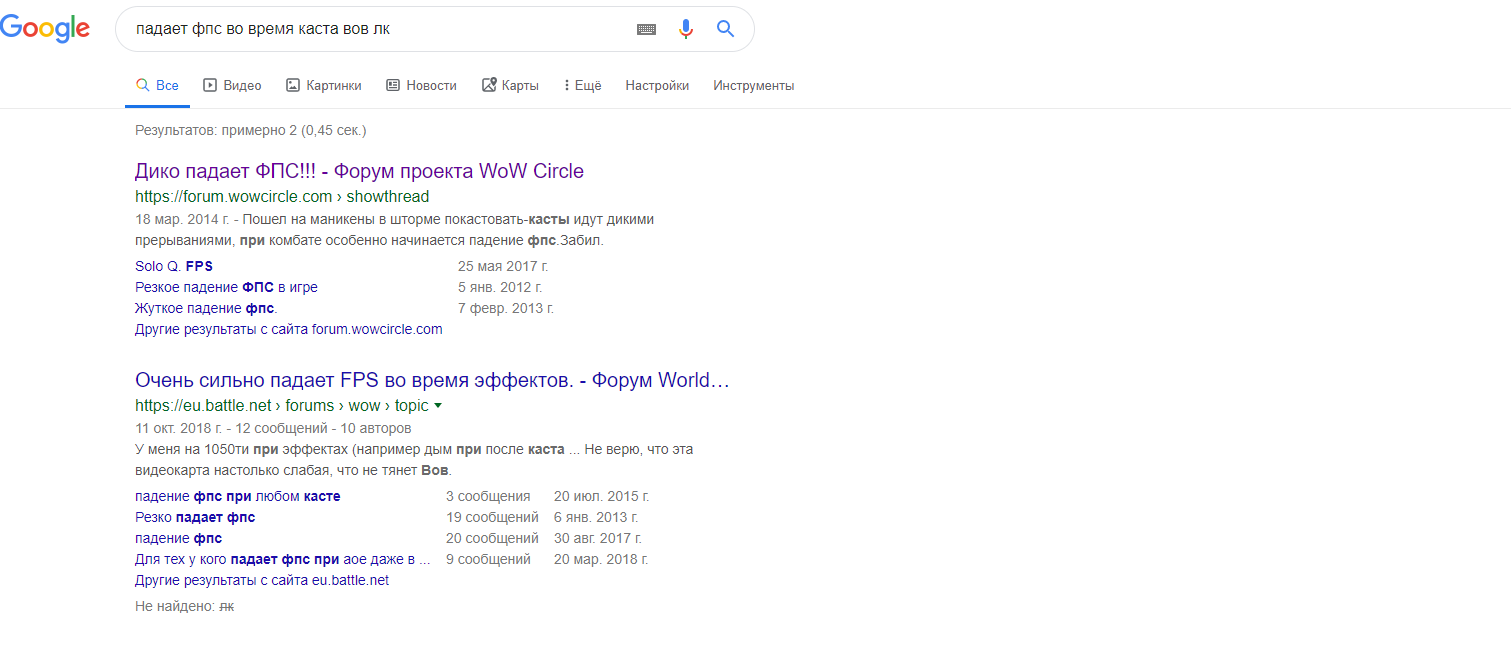Switch to Карты tab
Screen dimensions: 1511x660
510,86
